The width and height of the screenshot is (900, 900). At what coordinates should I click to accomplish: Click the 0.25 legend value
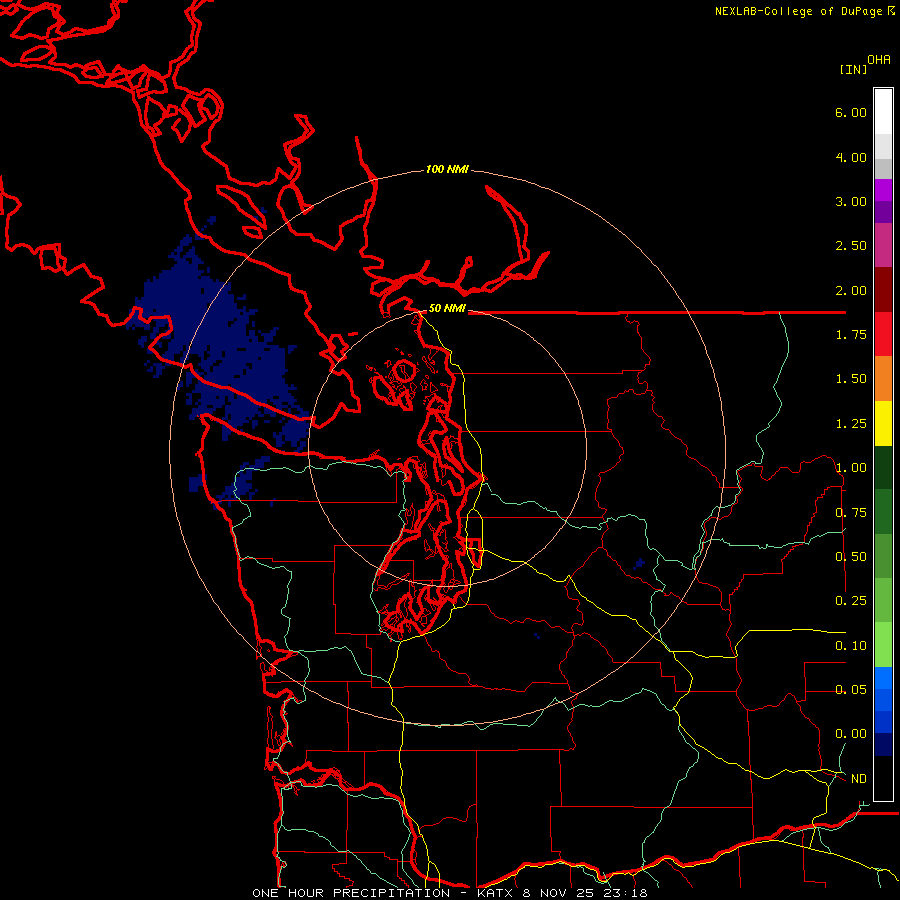coord(851,601)
